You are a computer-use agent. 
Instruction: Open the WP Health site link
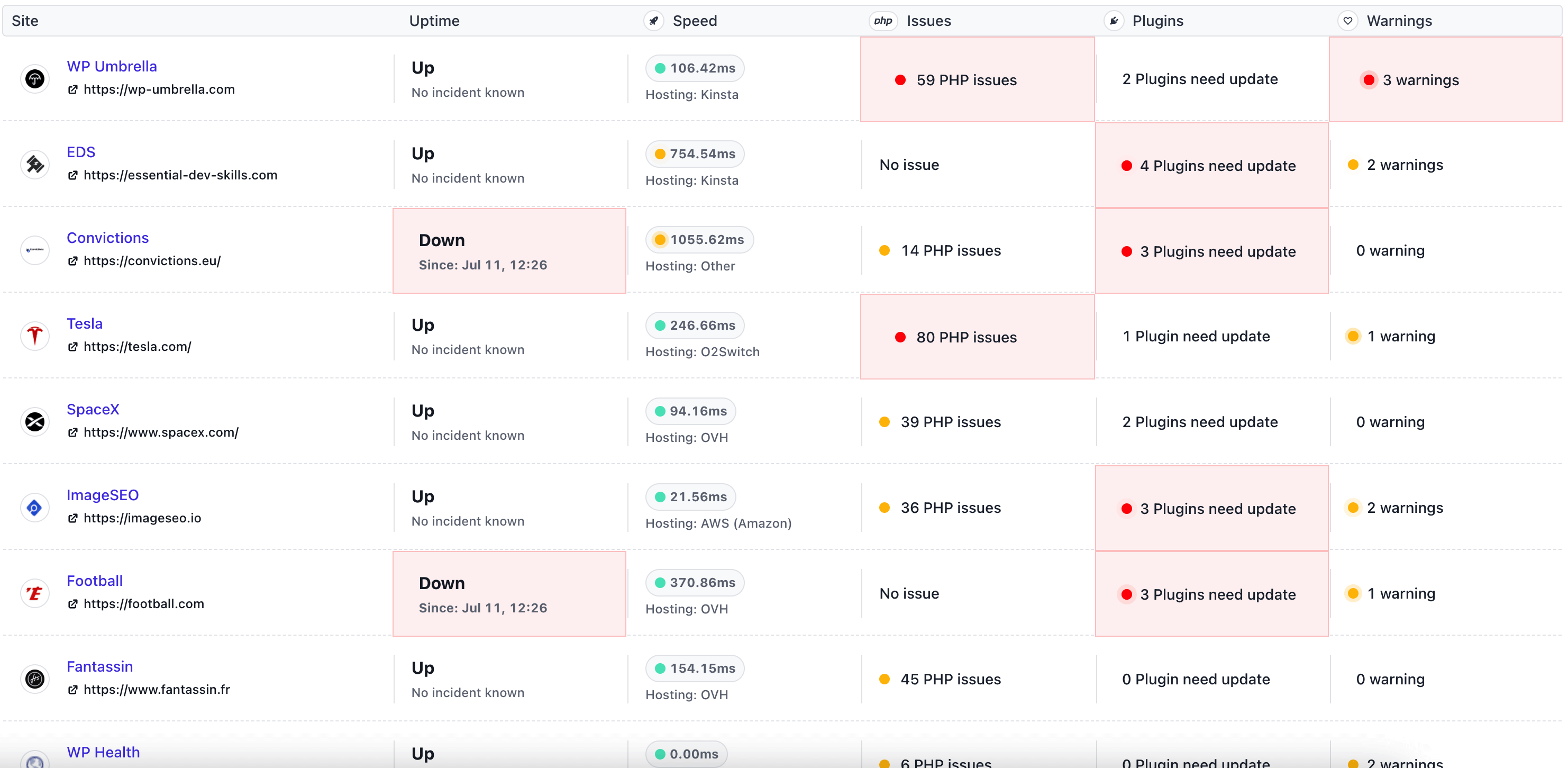(x=103, y=752)
